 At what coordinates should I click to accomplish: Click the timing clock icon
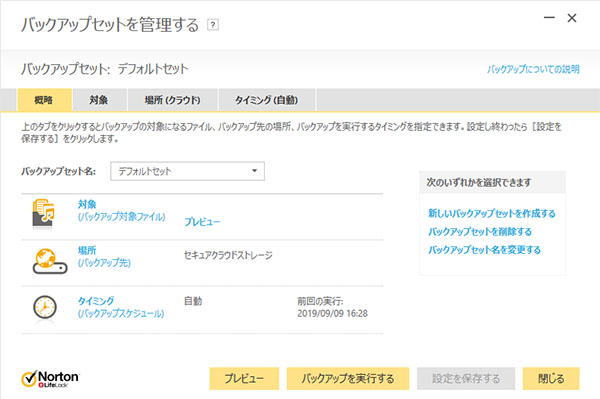pyautogui.click(x=45, y=307)
